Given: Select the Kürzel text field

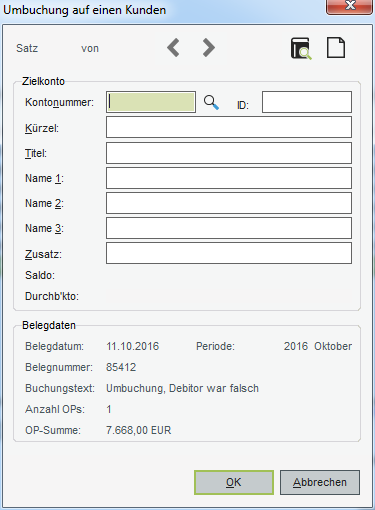Looking at the screenshot, I should [229, 127].
